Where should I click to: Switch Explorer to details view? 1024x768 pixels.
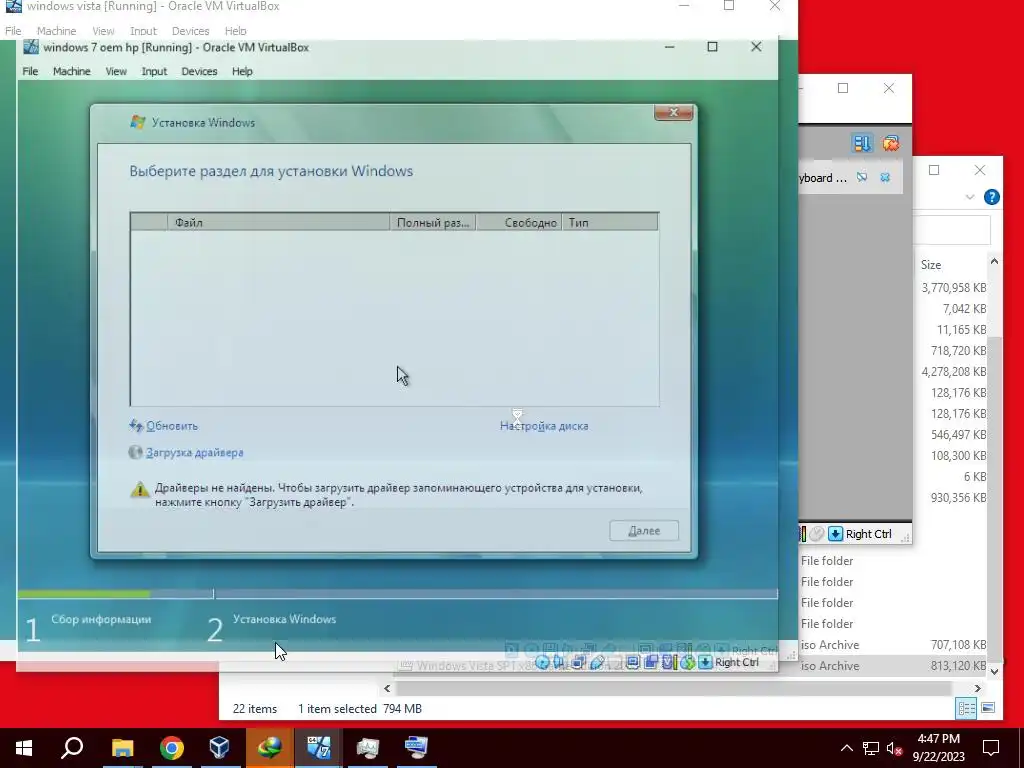[966, 708]
